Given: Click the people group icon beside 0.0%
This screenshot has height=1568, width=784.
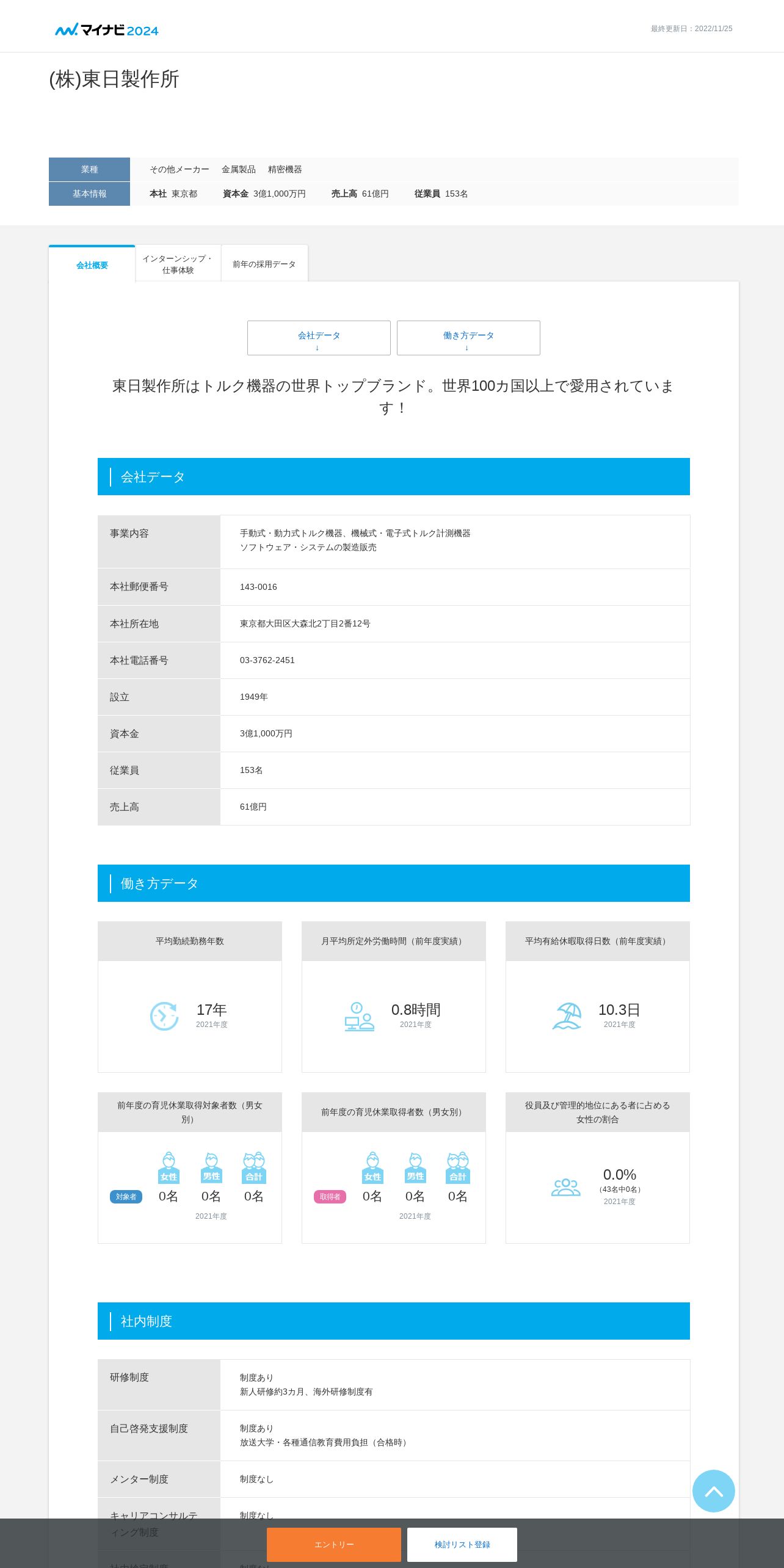Looking at the screenshot, I should point(566,1187).
